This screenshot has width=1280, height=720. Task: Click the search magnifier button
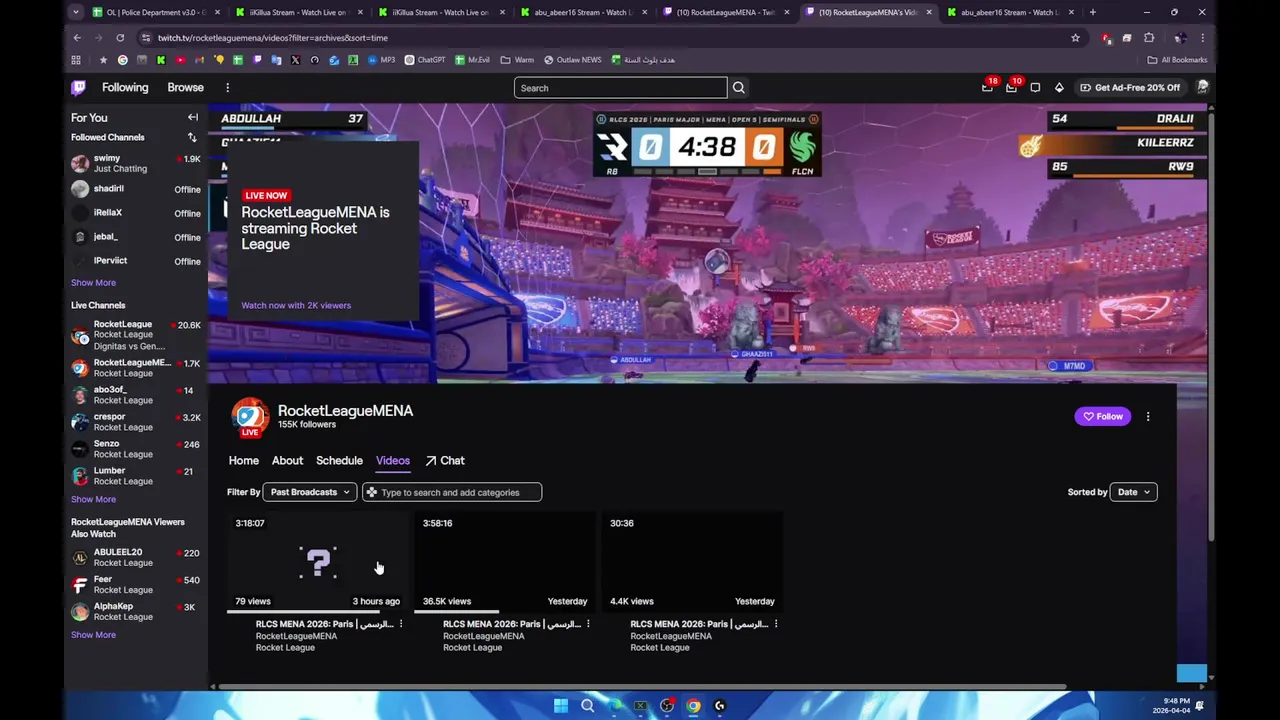(x=739, y=88)
